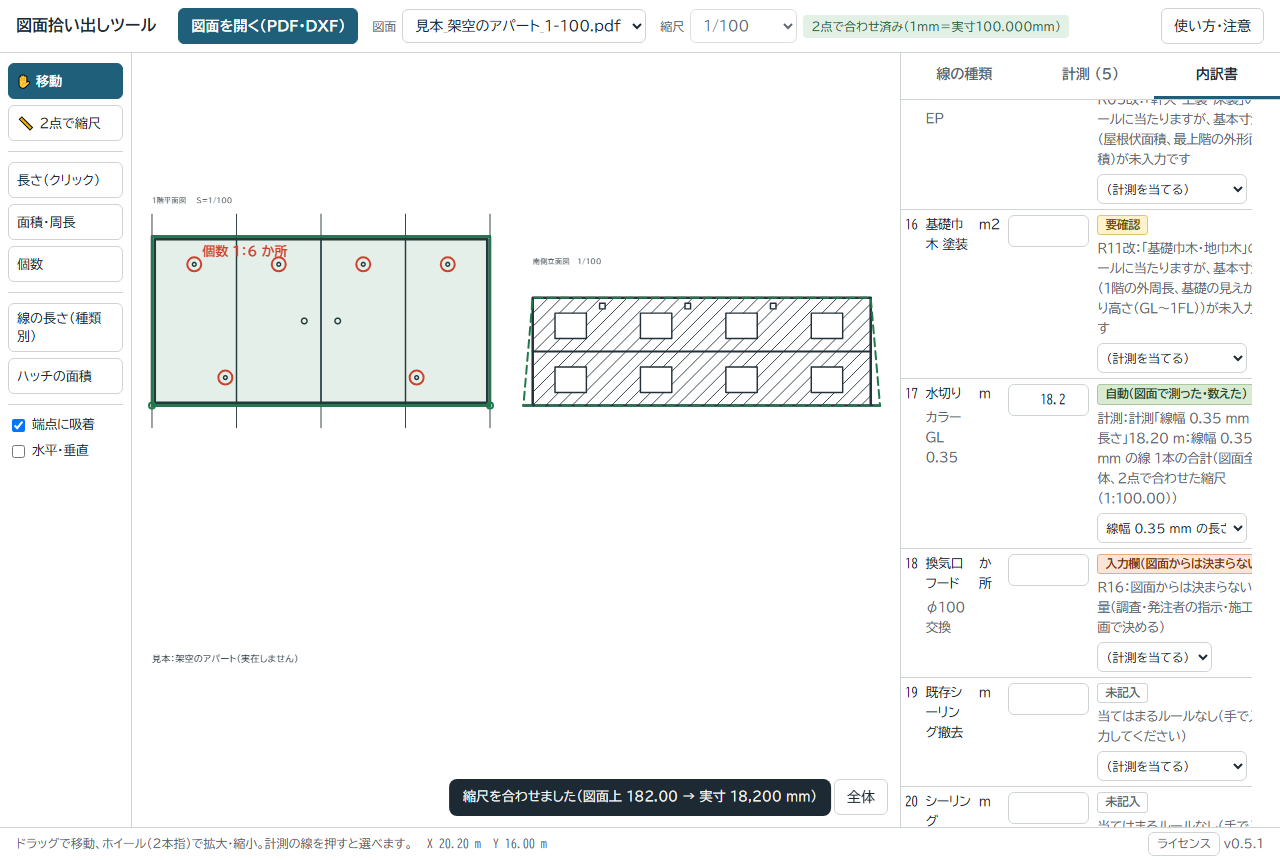This screenshot has width=1280, height=860.
Task: Switch to the 計測 (5) tab
Action: pyautogui.click(x=1090, y=74)
